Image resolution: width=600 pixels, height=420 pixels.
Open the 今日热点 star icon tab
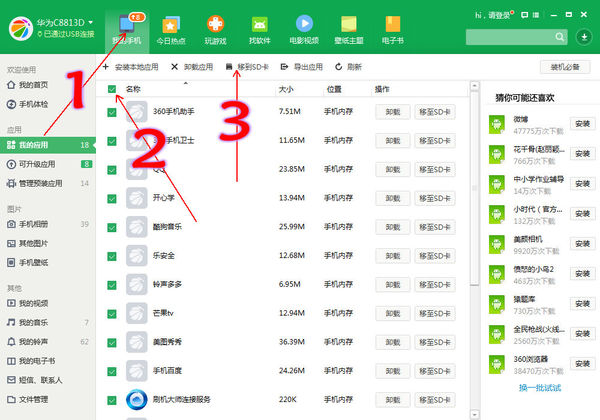point(171,24)
